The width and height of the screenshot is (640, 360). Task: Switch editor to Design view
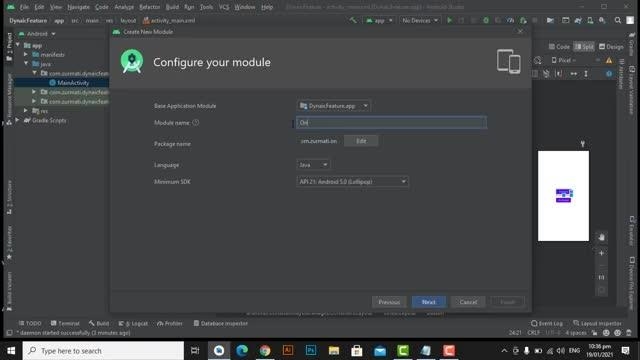click(611, 47)
